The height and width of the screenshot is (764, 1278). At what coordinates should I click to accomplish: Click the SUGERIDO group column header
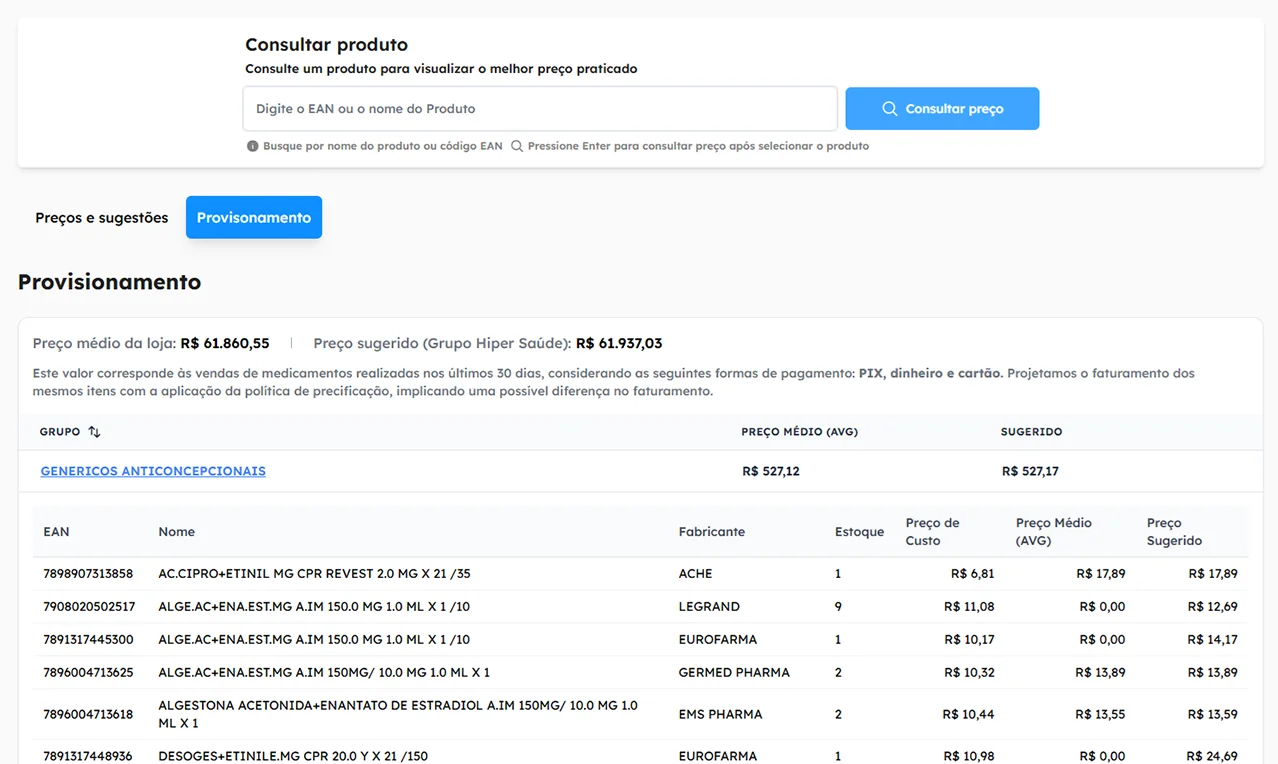tap(1031, 432)
